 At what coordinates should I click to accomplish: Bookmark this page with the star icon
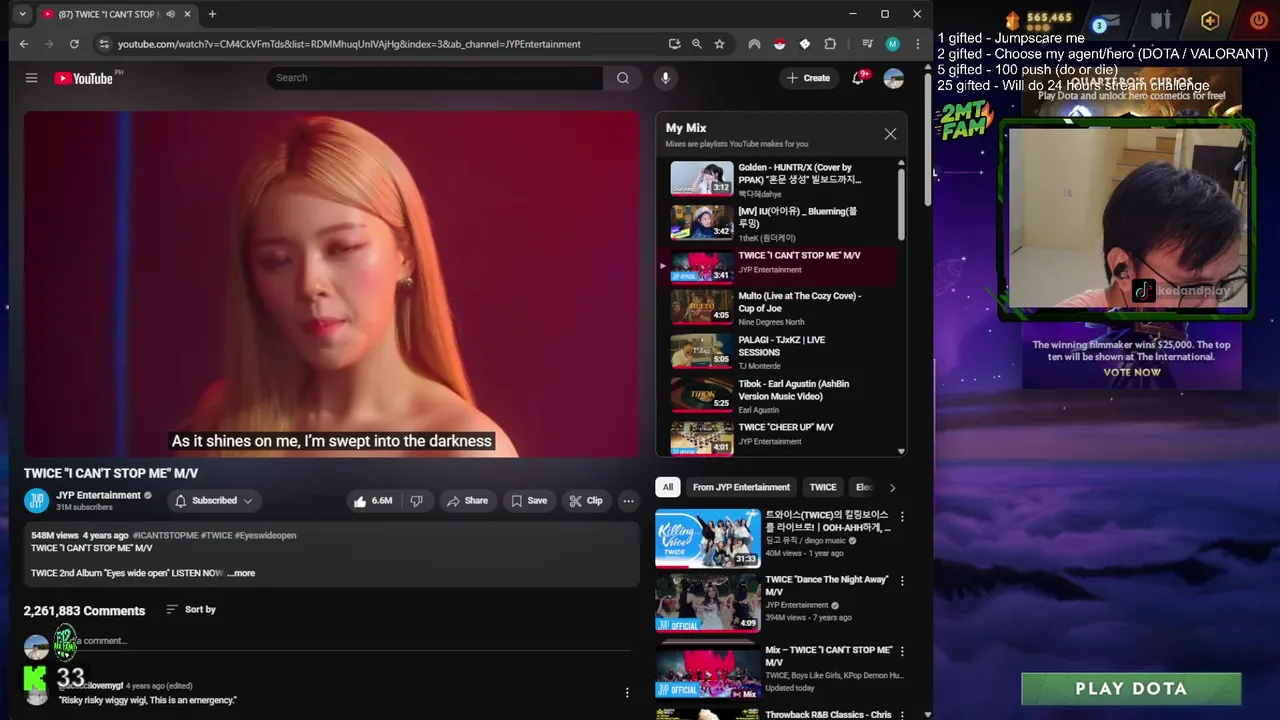tap(719, 44)
